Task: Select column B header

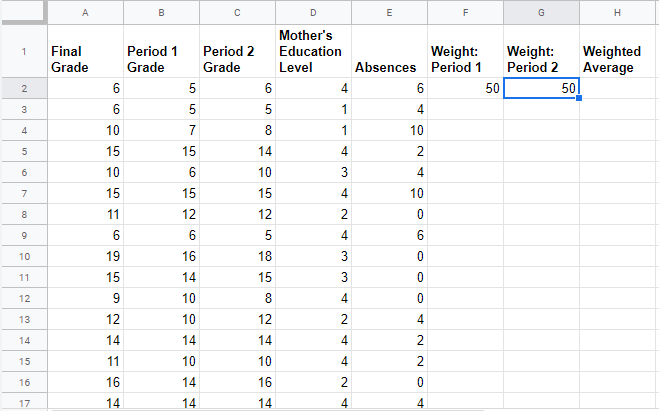Action: (x=161, y=13)
